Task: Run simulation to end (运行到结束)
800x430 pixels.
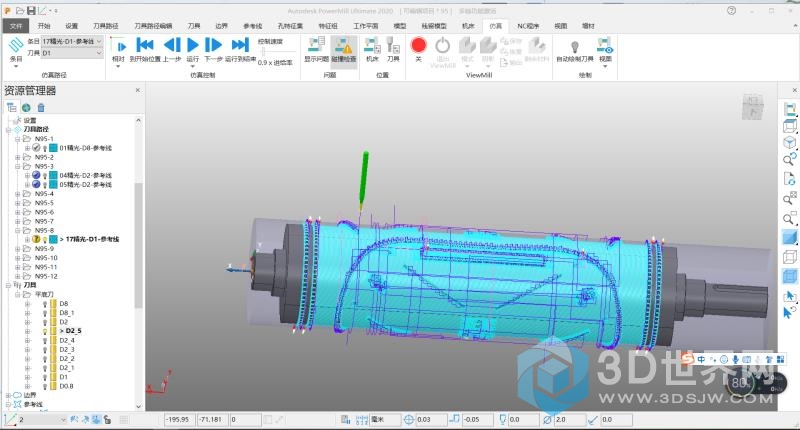Action: pyautogui.click(x=240, y=45)
